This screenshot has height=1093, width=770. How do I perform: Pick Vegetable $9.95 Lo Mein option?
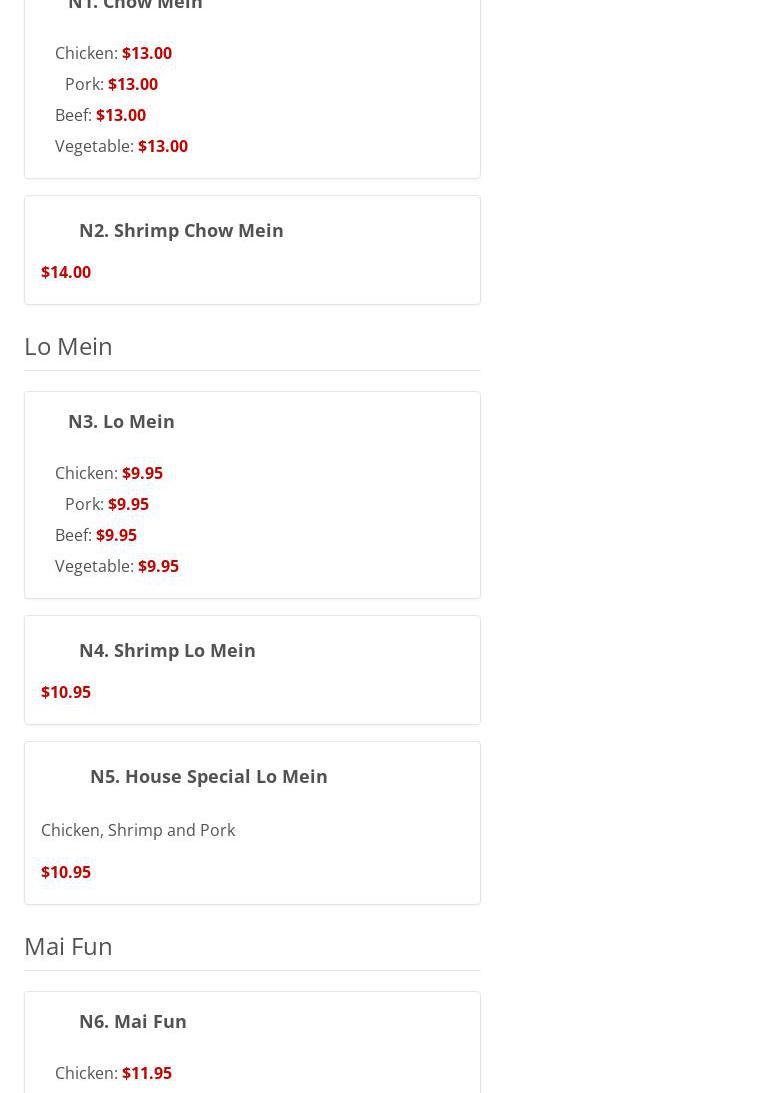(x=116, y=566)
